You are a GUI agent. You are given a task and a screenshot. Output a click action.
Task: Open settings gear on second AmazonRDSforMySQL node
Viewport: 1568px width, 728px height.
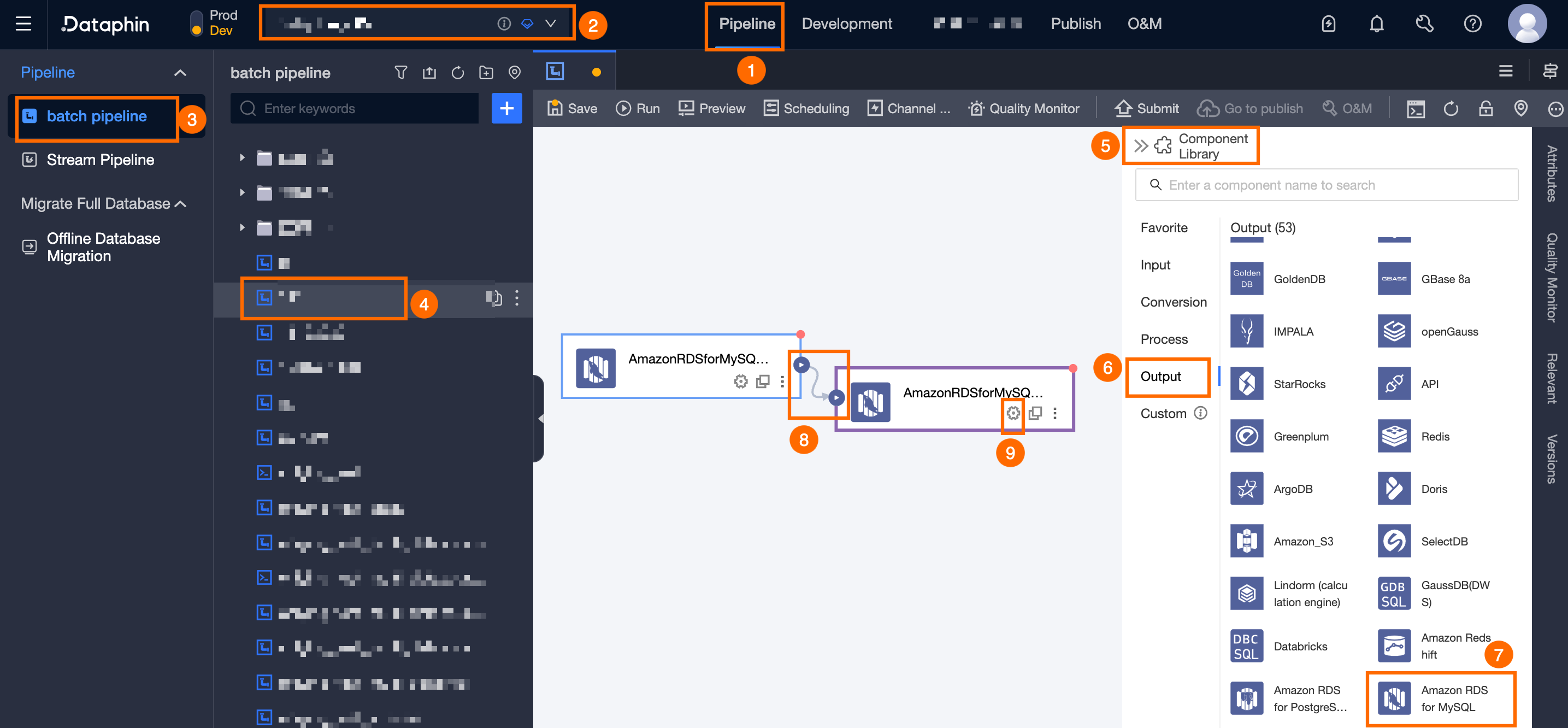(1012, 413)
